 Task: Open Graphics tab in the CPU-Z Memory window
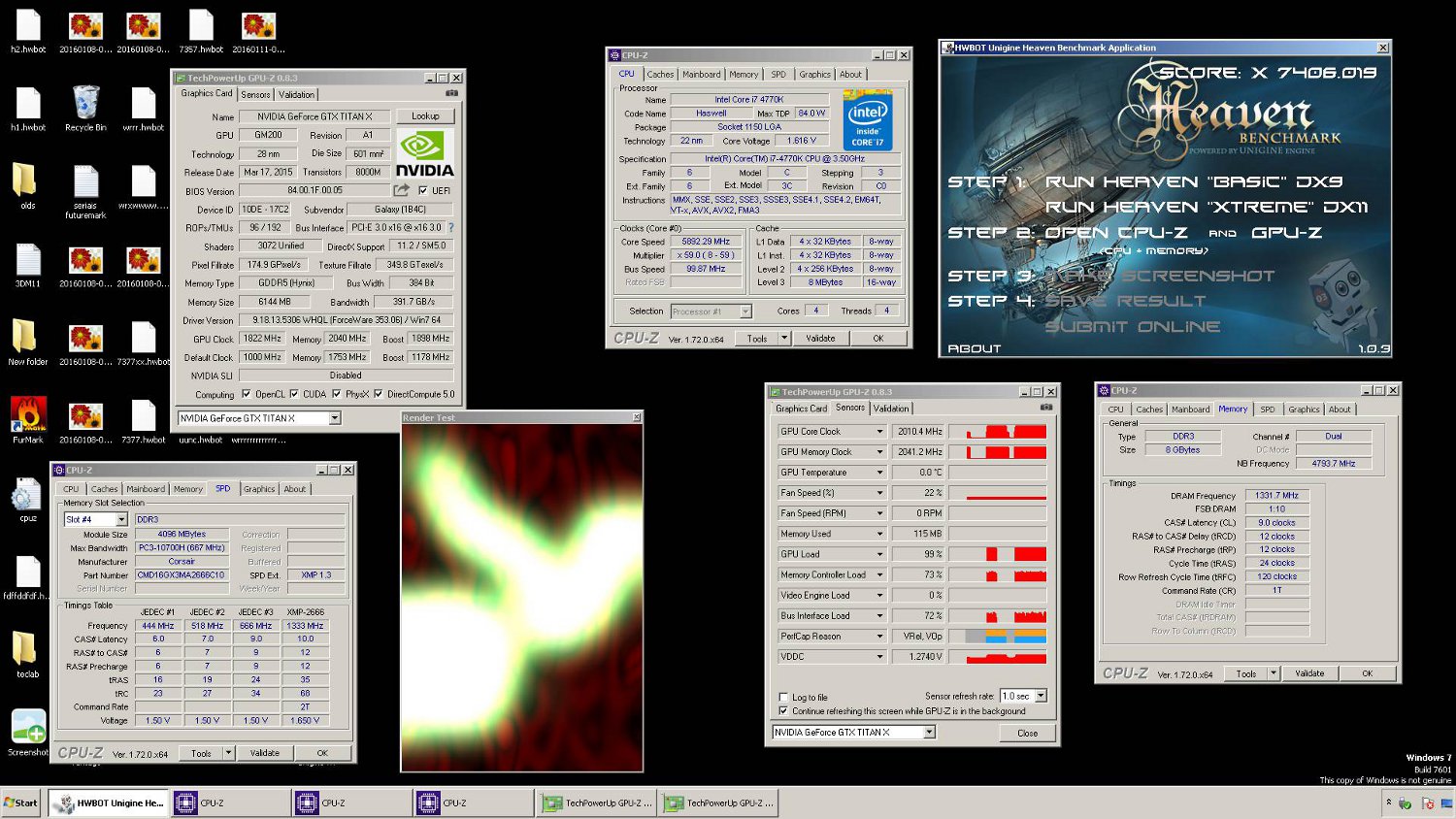[x=1304, y=409]
